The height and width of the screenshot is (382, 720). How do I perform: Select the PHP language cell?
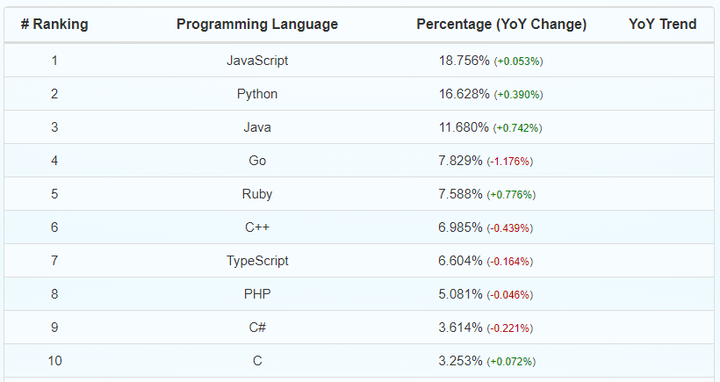click(x=257, y=294)
